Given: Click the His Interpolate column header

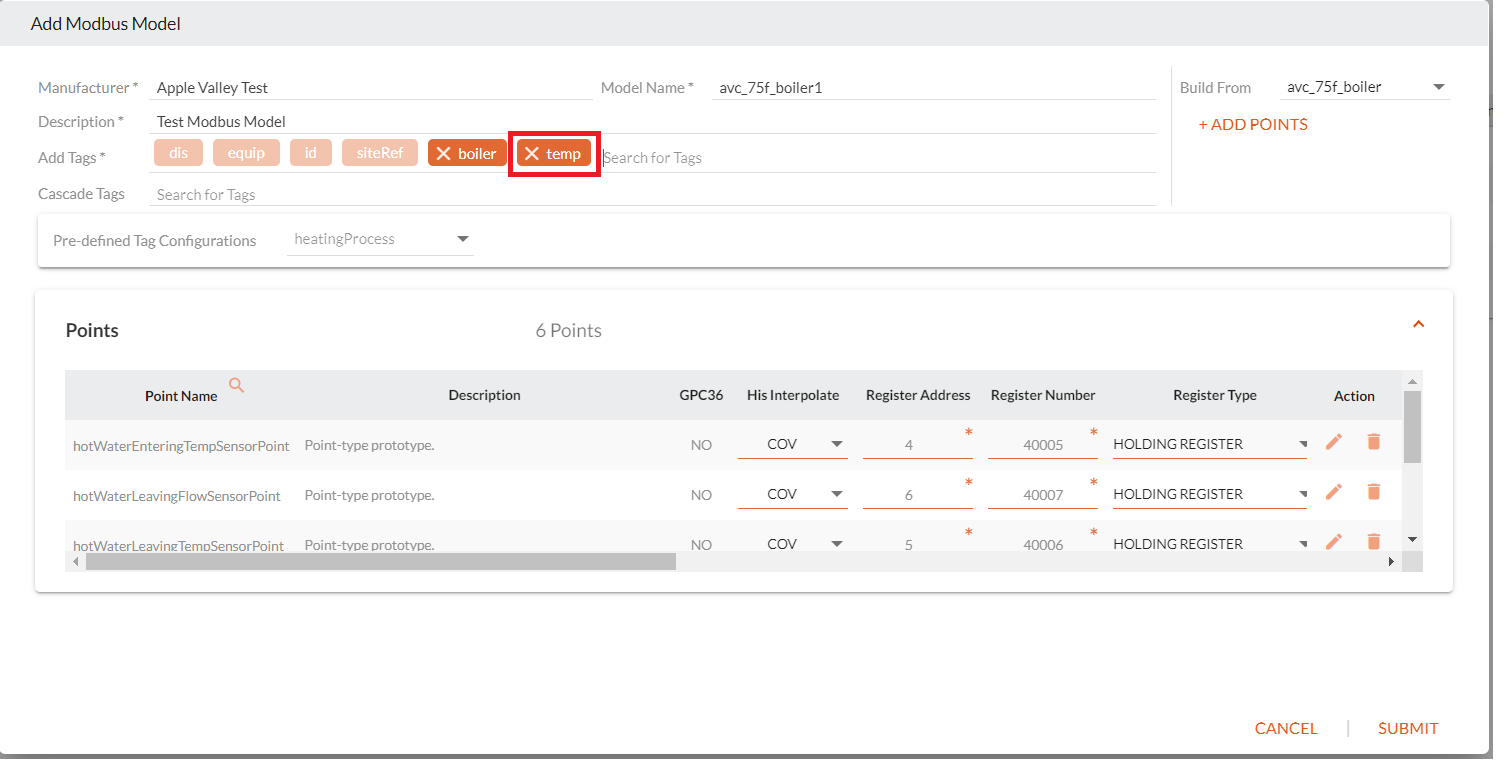Looking at the screenshot, I should 793,395.
